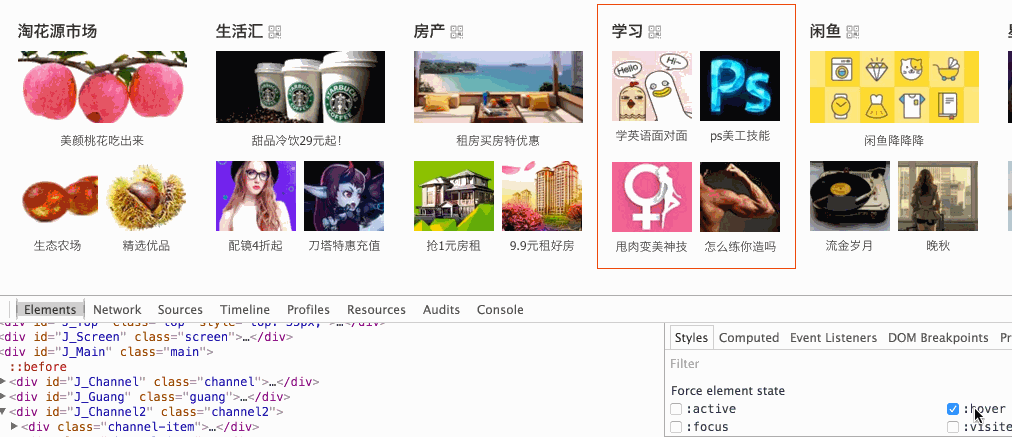Image resolution: width=1012 pixels, height=437 pixels.
Task: Open the vinyl record player thumbnail
Action: click(x=849, y=196)
